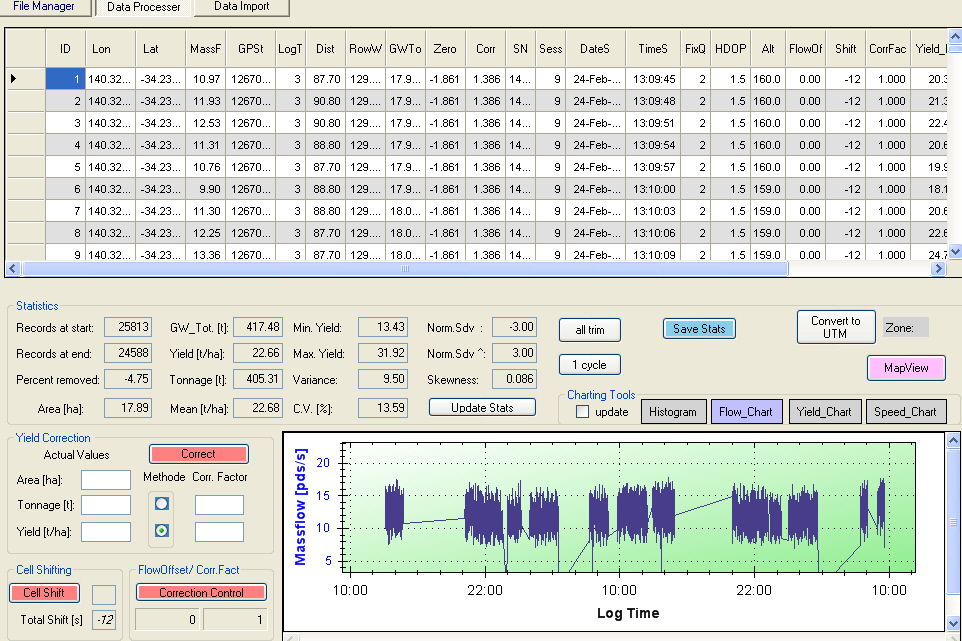The width and height of the screenshot is (962, 641).
Task: Select the upper Methode radio button
Action: pos(162,504)
